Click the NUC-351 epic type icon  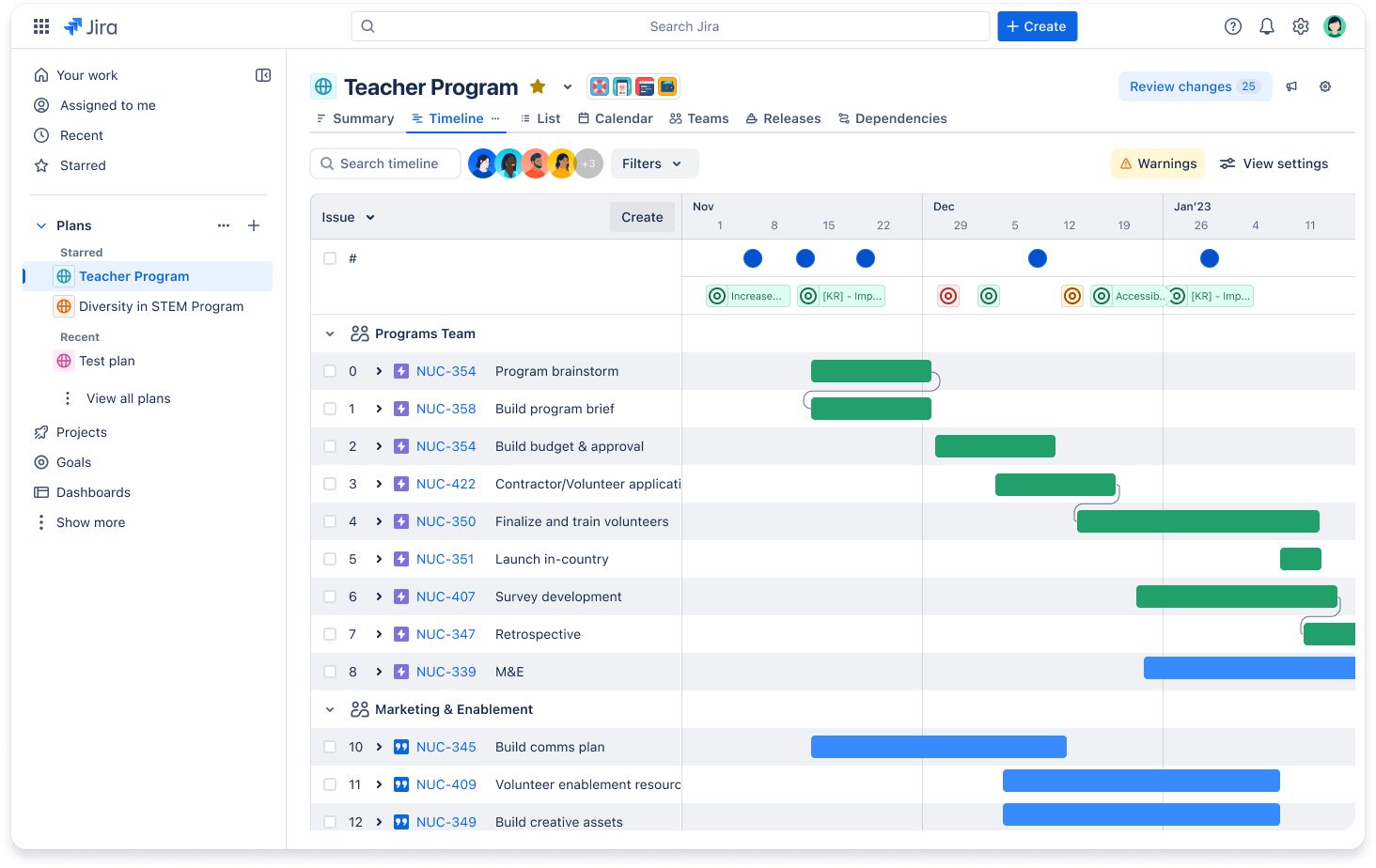[x=401, y=559]
